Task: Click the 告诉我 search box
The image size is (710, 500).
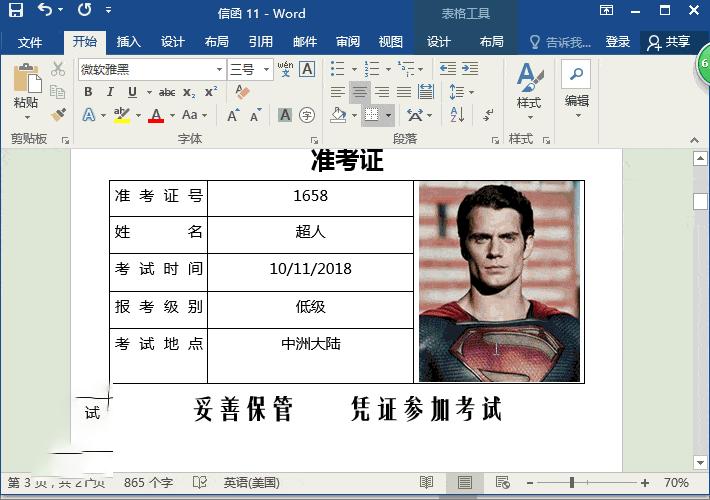Action: (561, 42)
